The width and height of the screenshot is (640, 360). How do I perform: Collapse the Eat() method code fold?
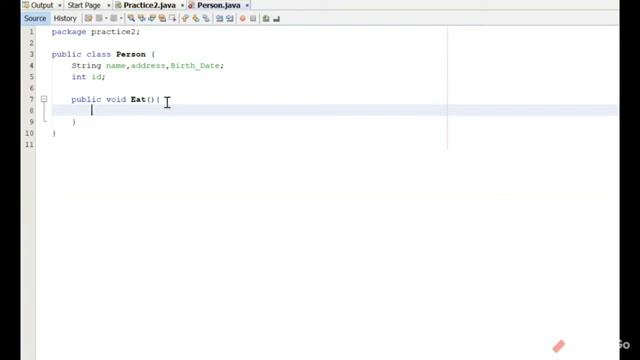(44, 99)
